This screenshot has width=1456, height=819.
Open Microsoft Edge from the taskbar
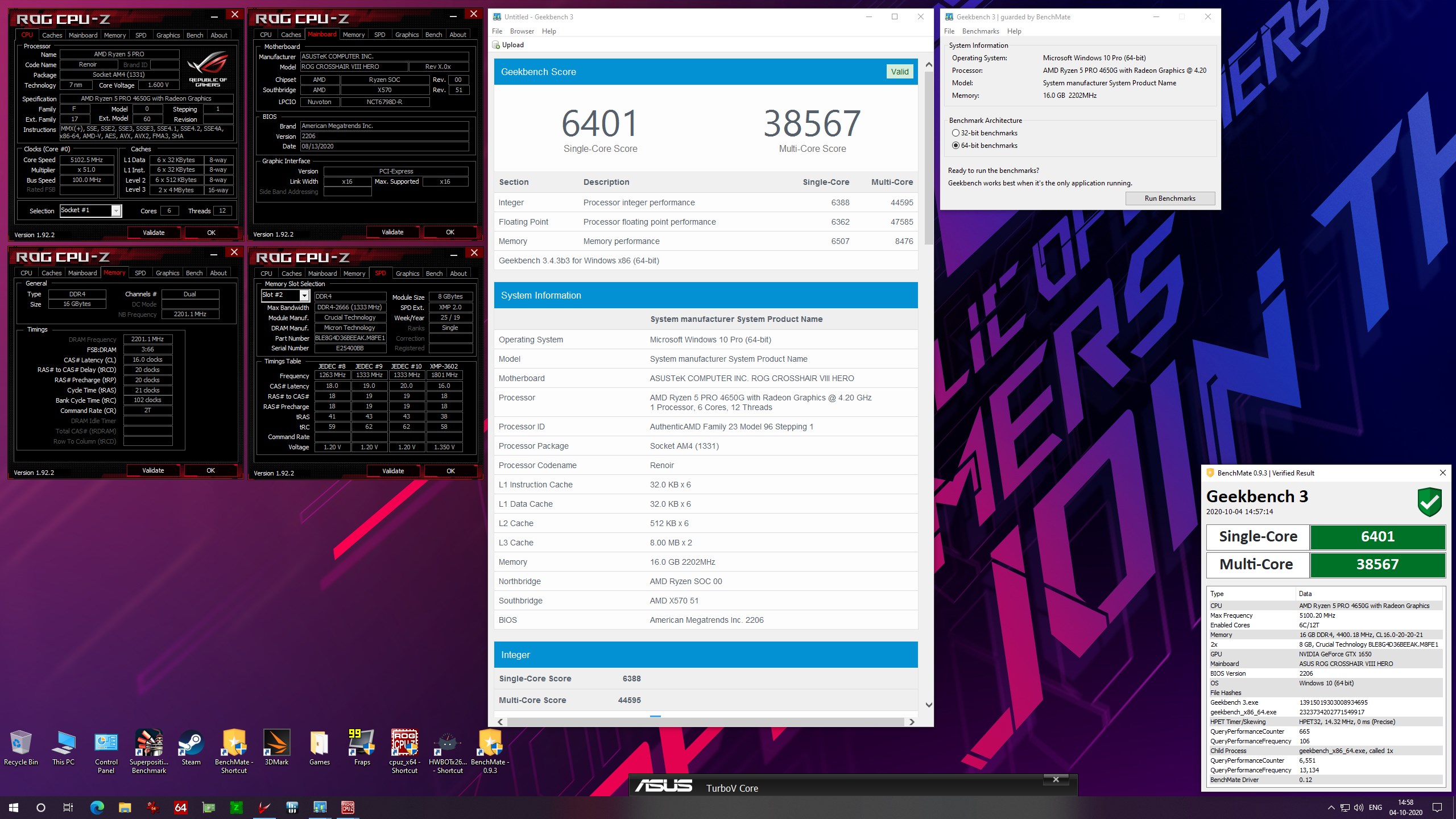point(97,807)
